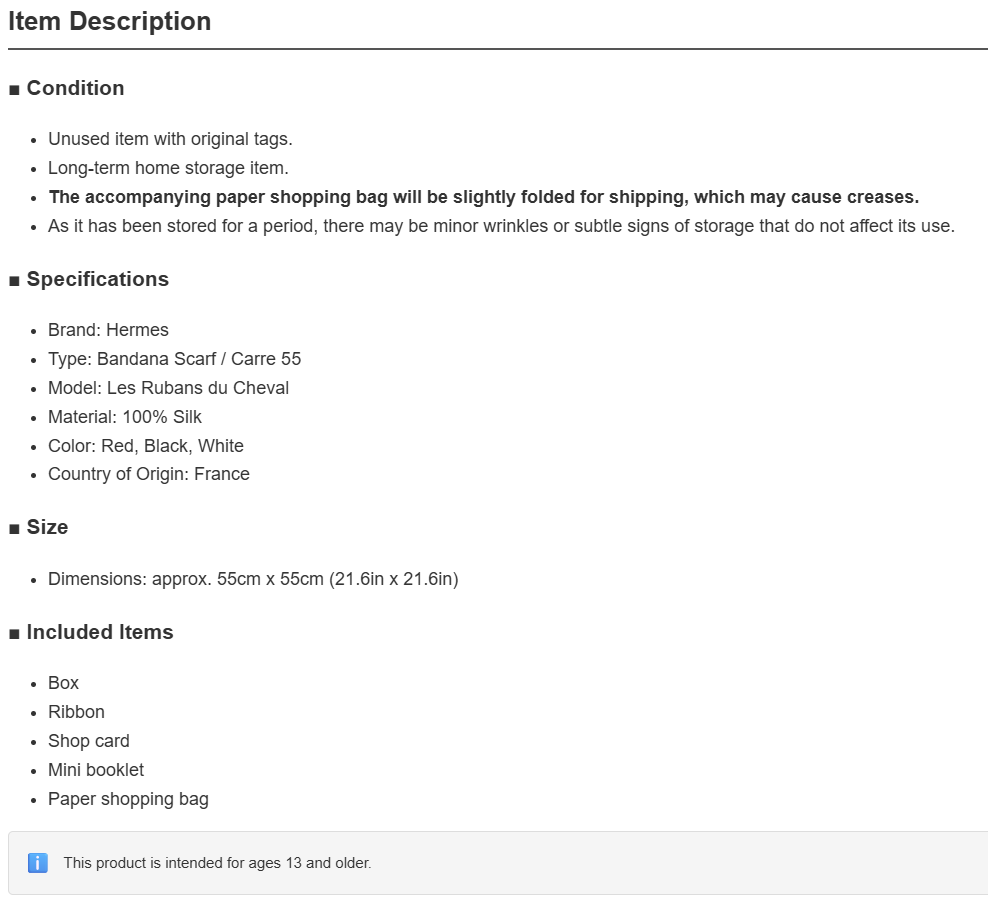
Task: Click the 'Model: Les Rubans du Cheval' text
Action: 168,388
